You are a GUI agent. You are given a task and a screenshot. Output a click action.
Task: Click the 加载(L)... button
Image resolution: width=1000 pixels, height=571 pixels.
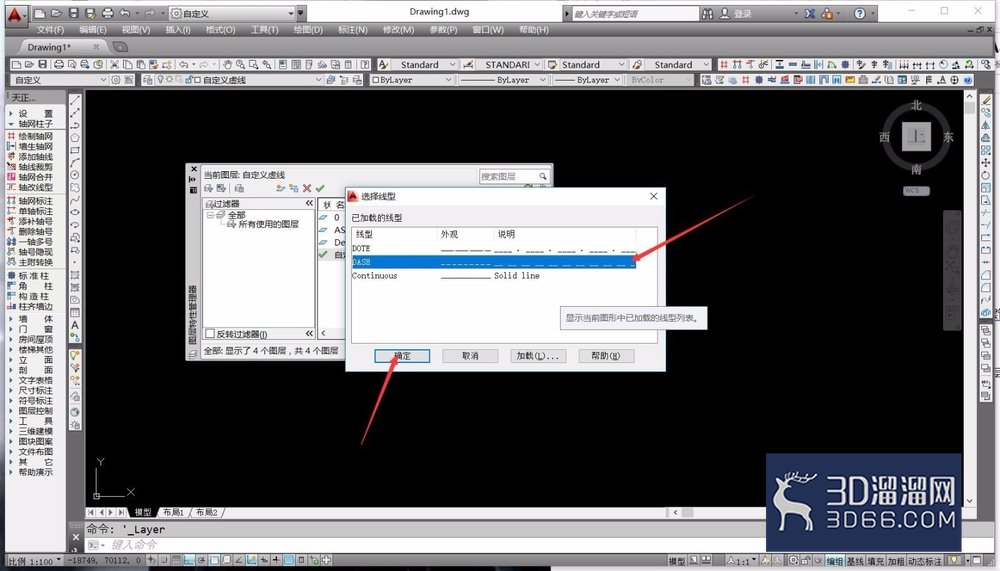click(x=538, y=355)
